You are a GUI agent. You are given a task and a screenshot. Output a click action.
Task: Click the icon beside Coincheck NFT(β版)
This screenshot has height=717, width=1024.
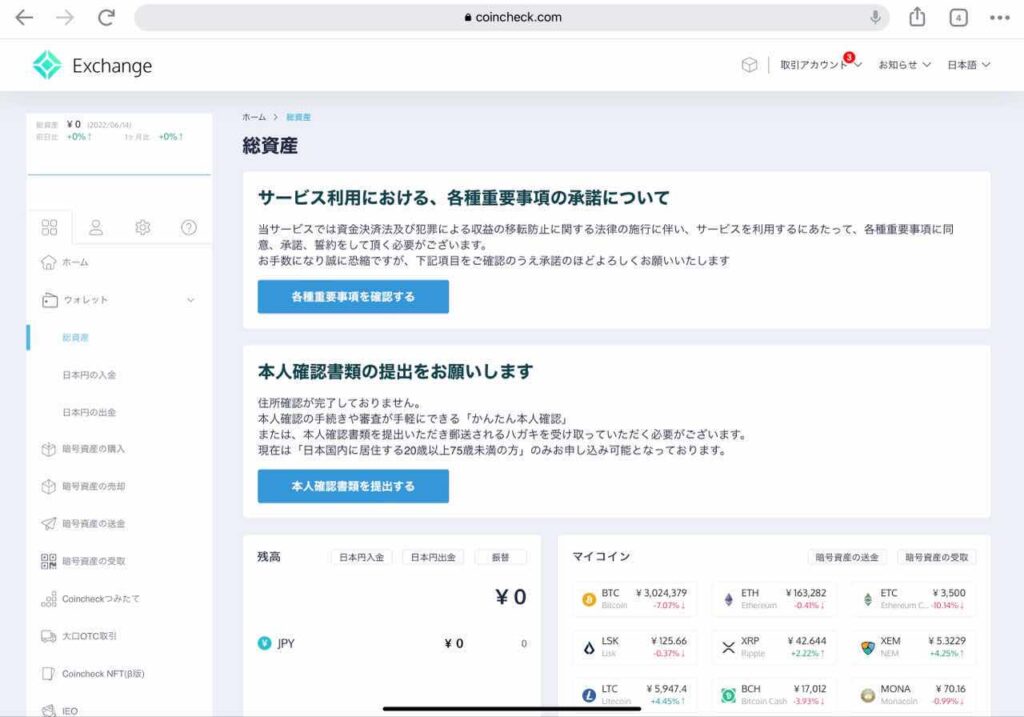[x=48, y=673]
